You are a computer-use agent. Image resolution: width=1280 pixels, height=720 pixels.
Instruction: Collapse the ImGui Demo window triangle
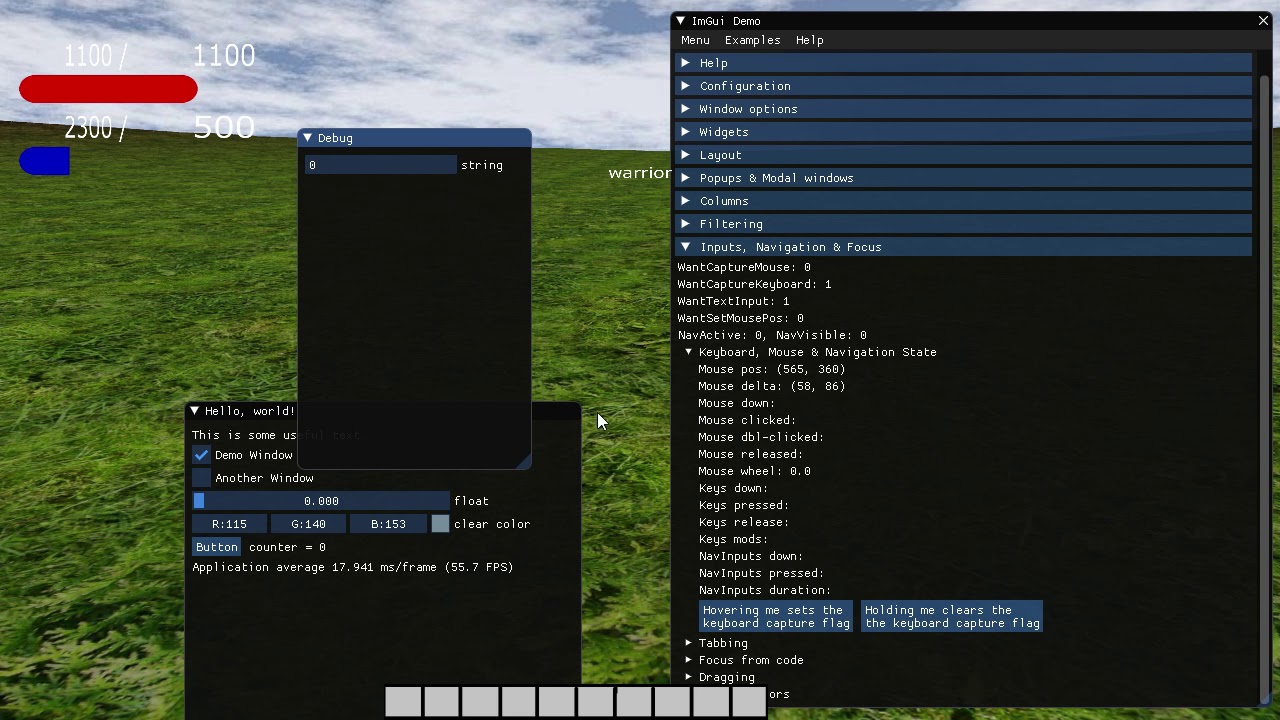pyautogui.click(x=681, y=20)
